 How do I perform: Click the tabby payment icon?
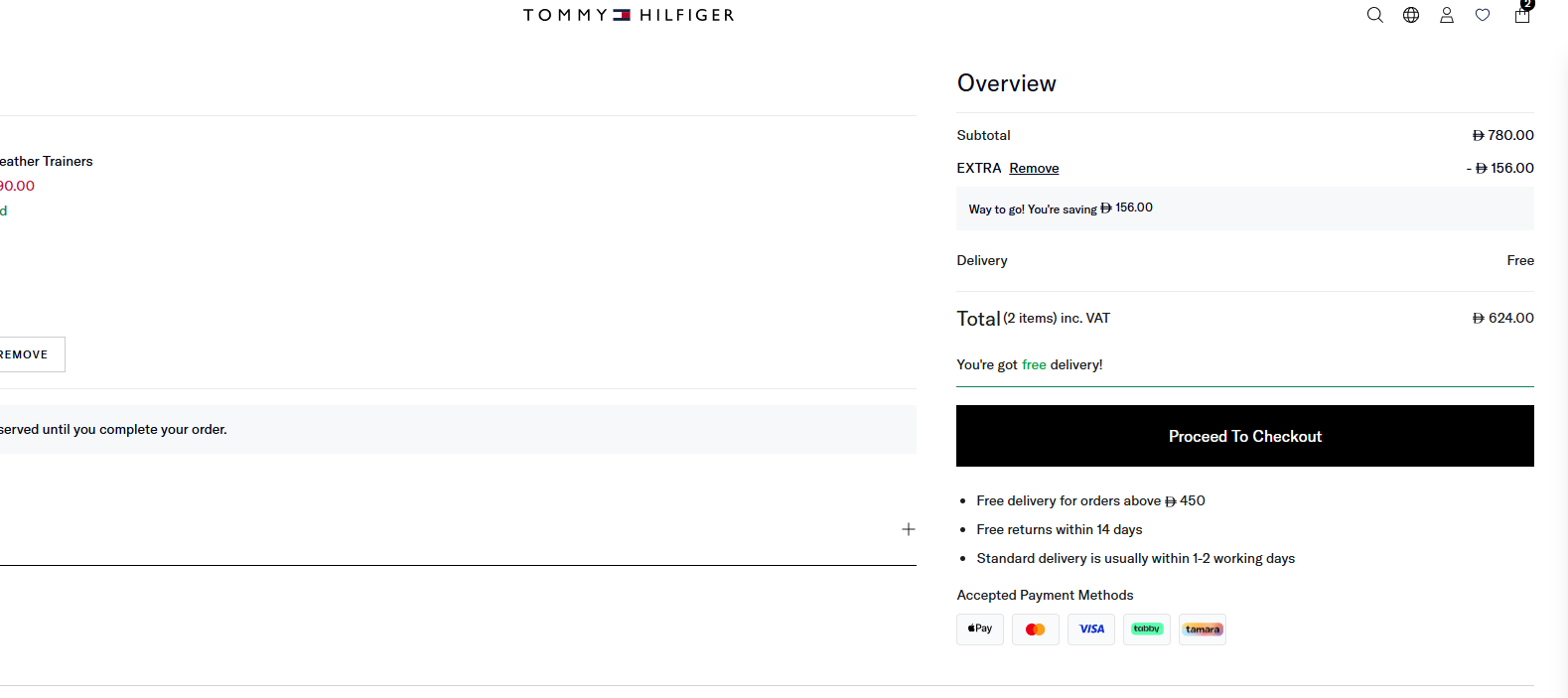tap(1147, 628)
